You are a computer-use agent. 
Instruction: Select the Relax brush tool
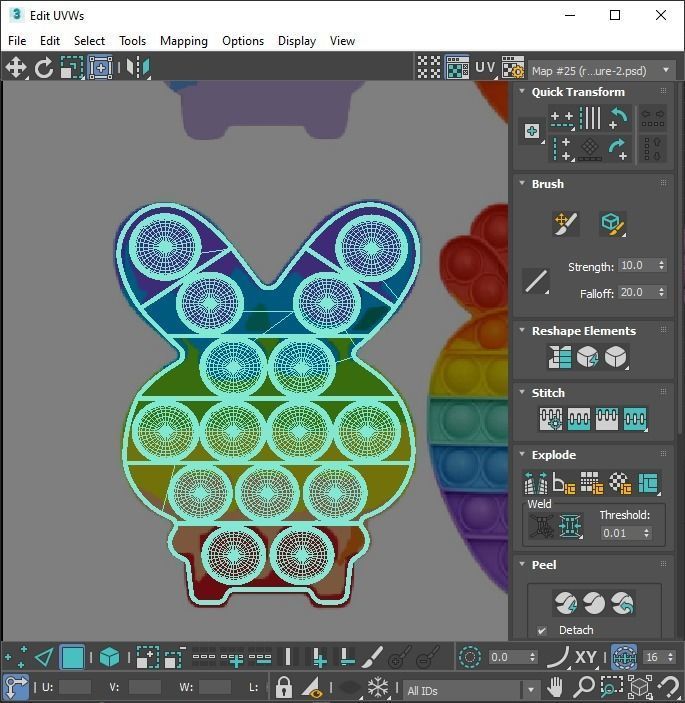(x=612, y=223)
